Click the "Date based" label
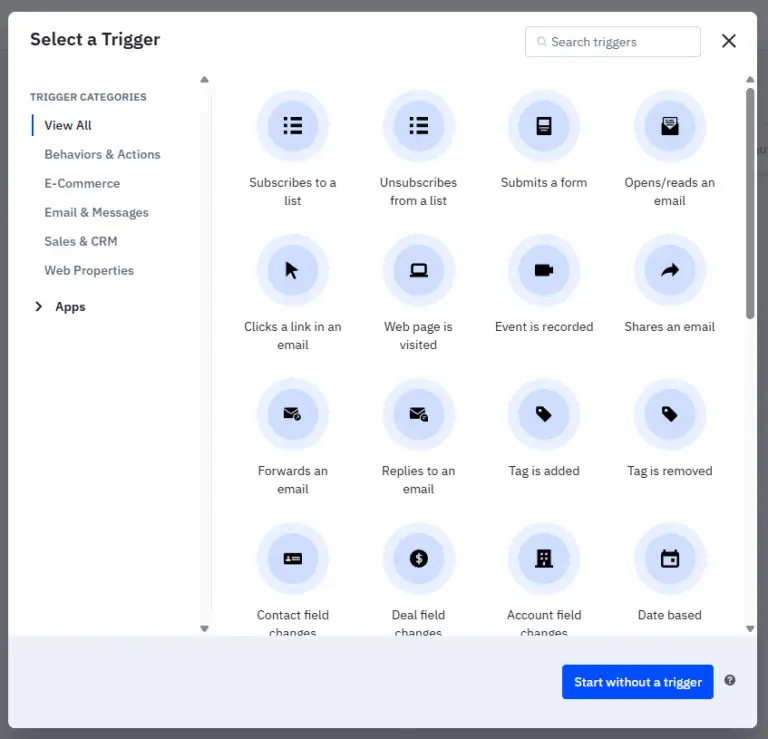 pyautogui.click(x=670, y=615)
